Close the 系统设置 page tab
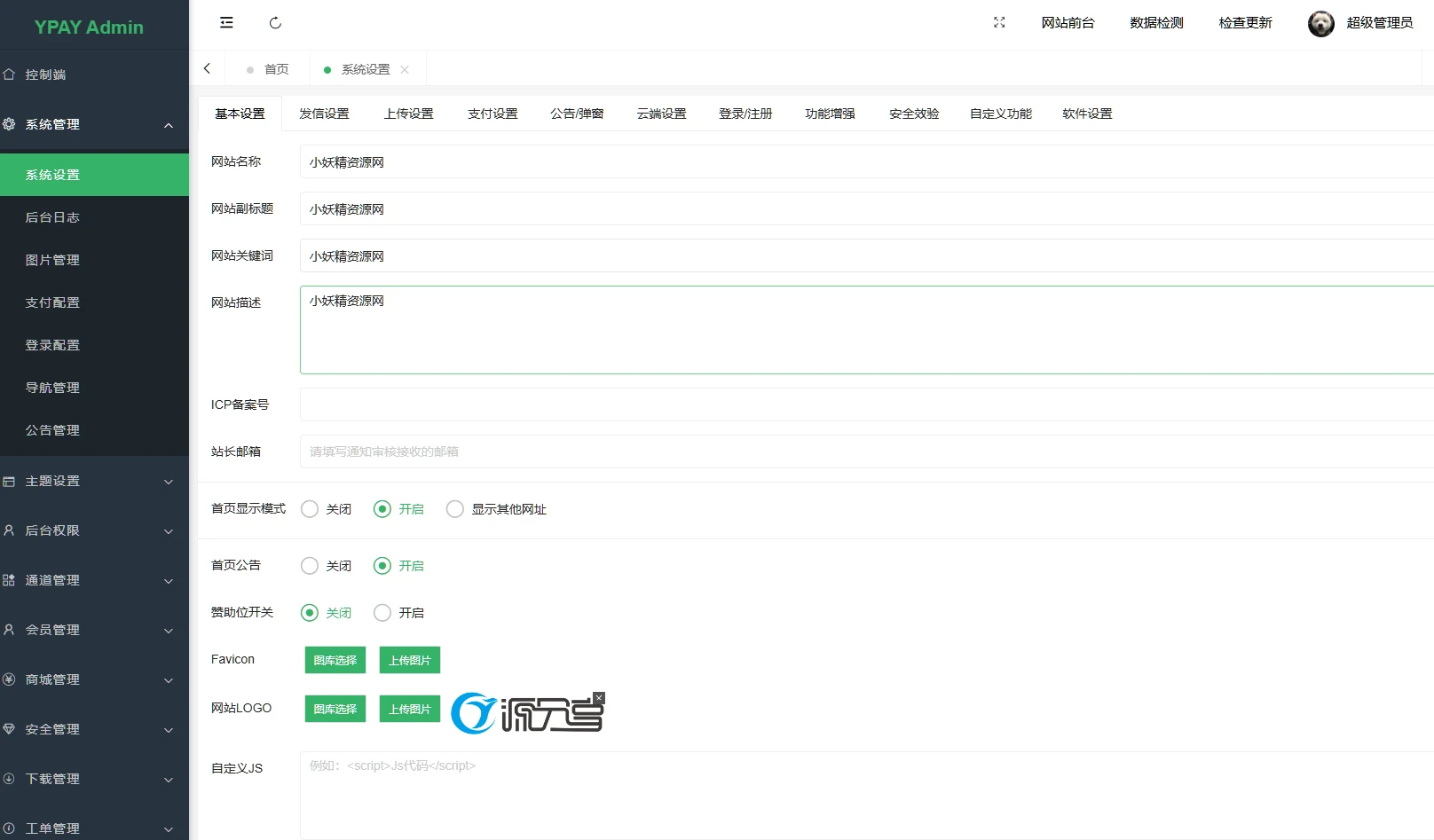 (x=405, y=69)
